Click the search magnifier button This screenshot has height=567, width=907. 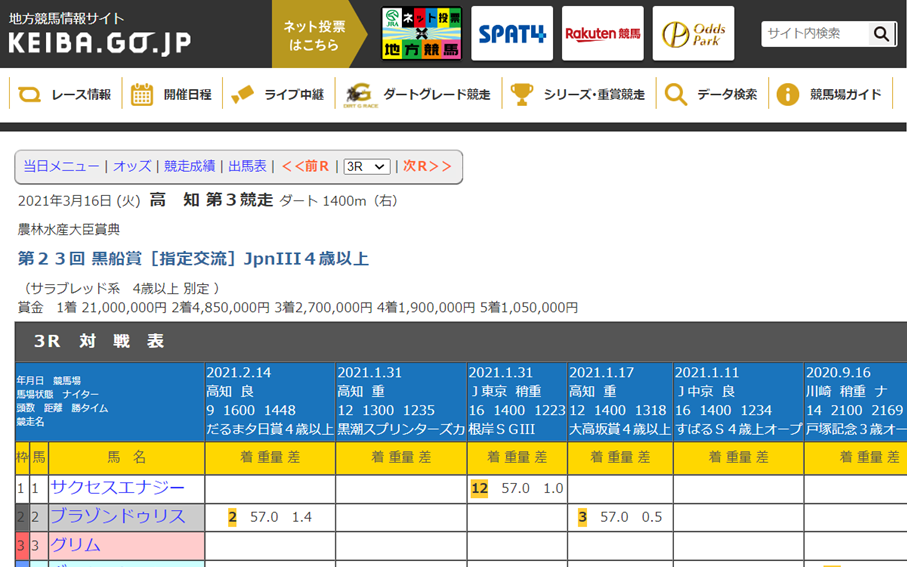coord(881,34)
